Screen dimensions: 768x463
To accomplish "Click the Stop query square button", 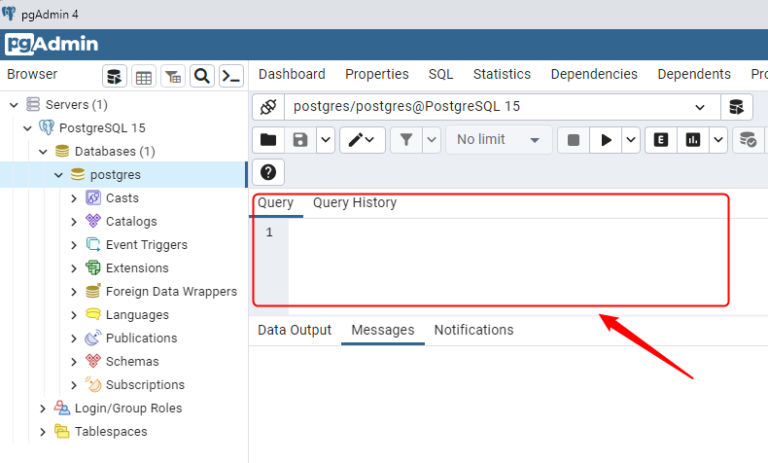I will (573, 140).
